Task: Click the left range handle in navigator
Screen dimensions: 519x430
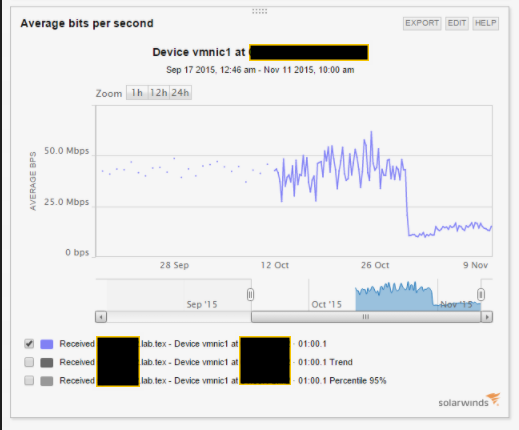Action: [250, 295]
